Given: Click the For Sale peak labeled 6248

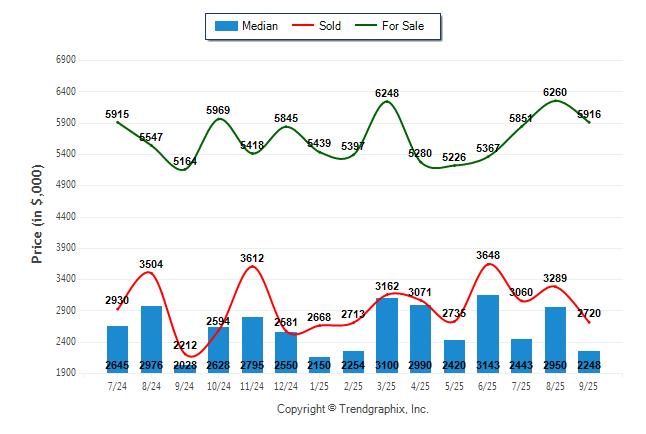Looking at the screenshot, I should [387, 101].
